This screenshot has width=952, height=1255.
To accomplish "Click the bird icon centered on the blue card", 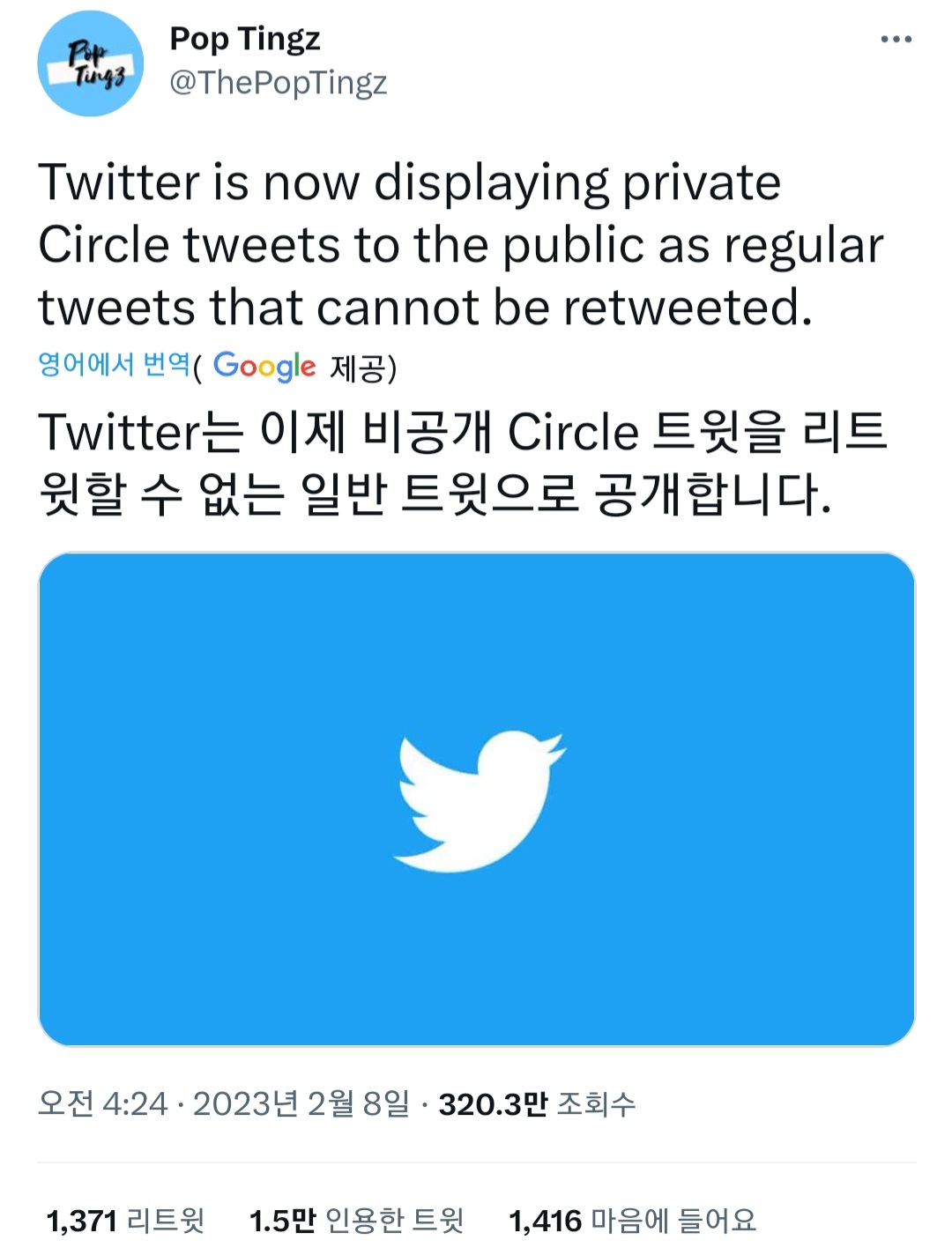I will [476, 798].
